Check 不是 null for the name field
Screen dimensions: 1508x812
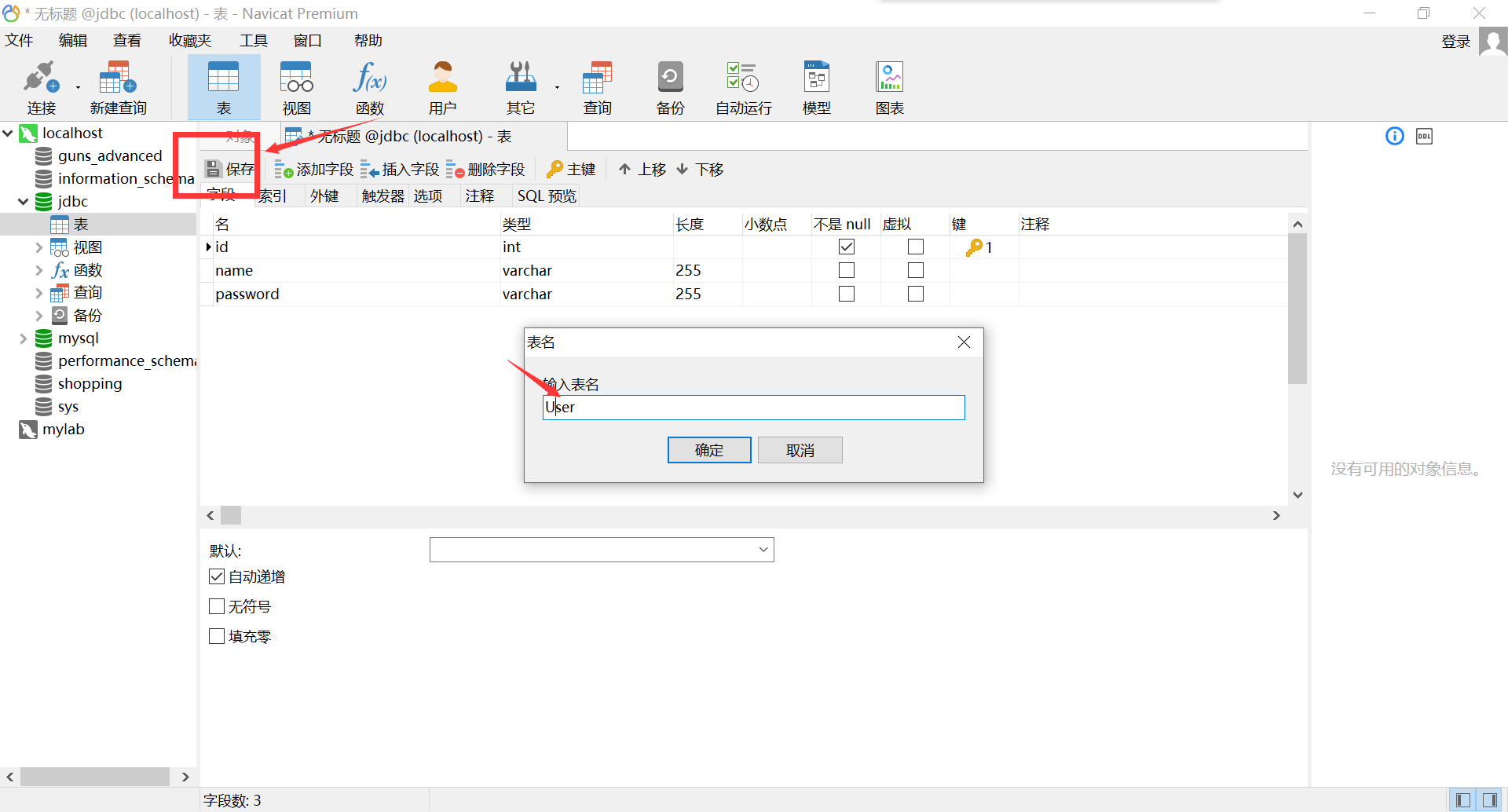[x=846, y=269]
